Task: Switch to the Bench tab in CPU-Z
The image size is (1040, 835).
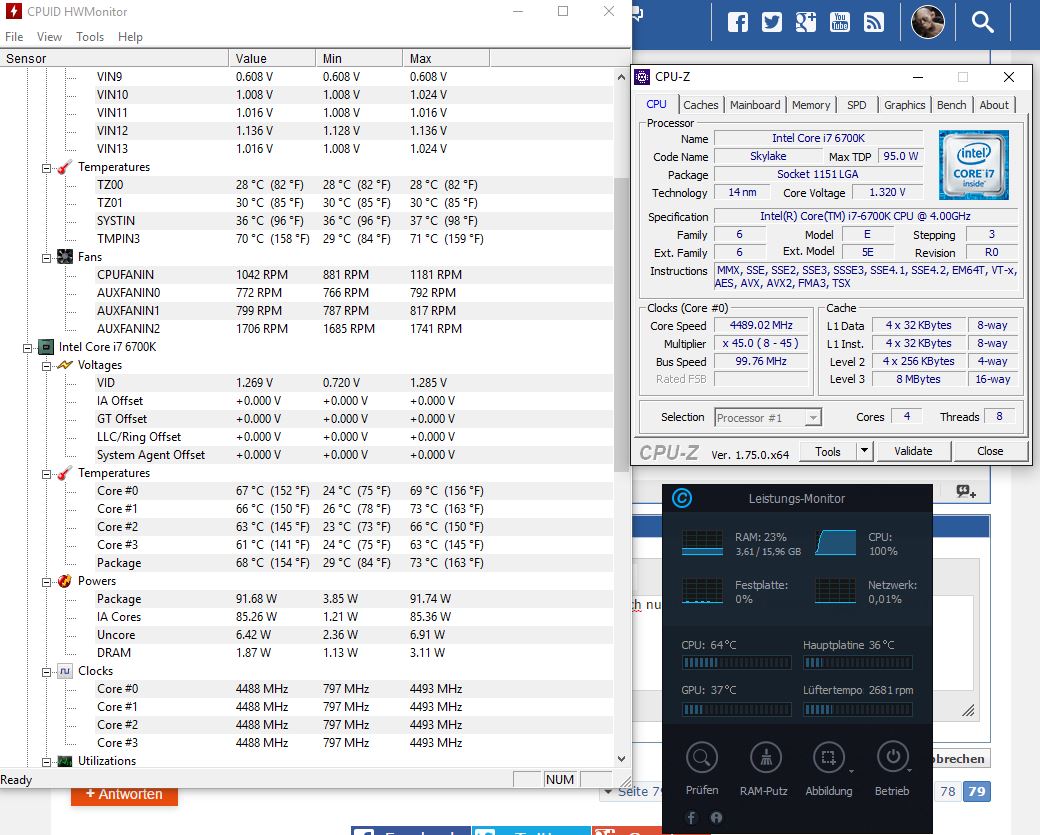Action: (x=951, y=105)
